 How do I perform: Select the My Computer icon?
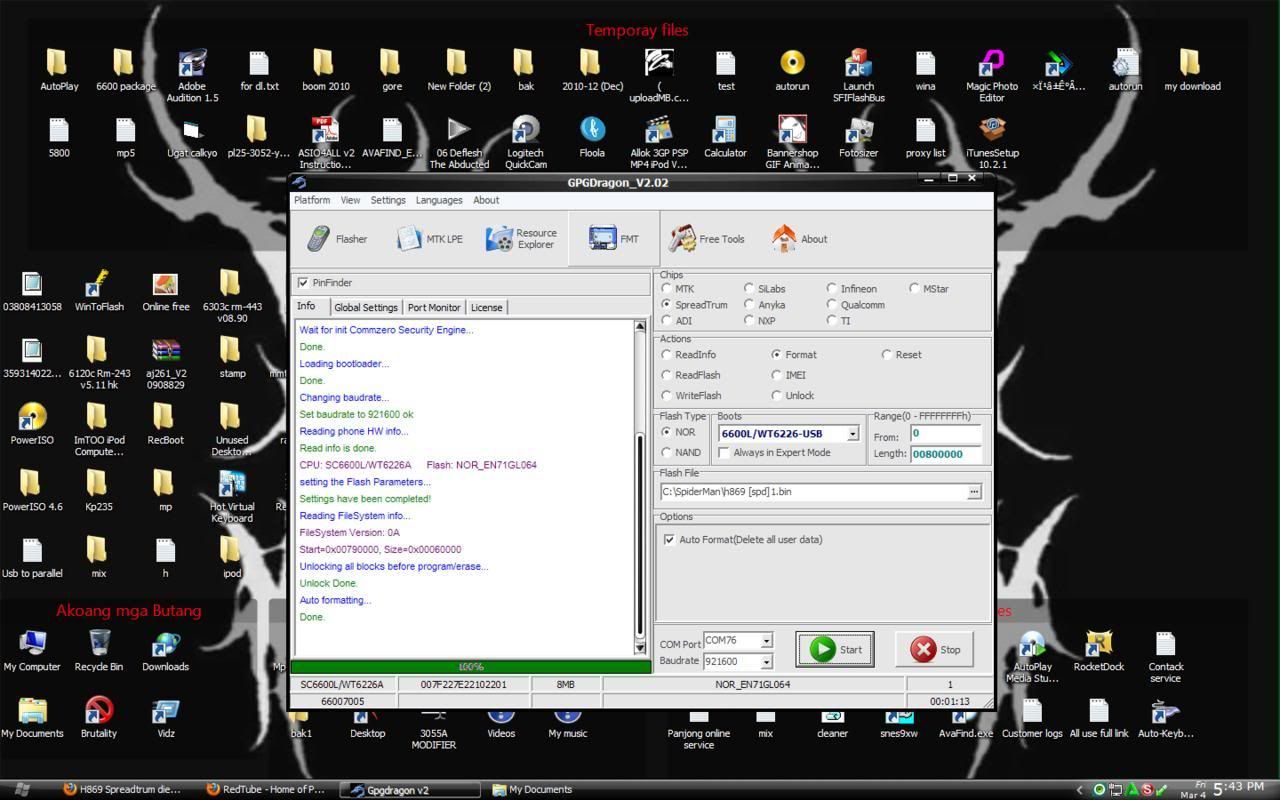(x=32, y=651)
